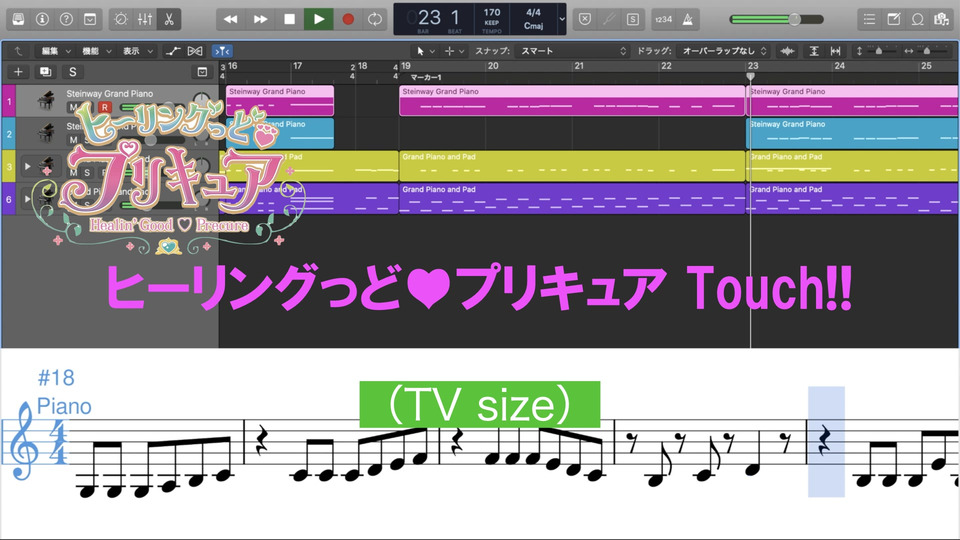Open the 表示 menu
Viewport: 960px width, 540px height.
coord(138,51)
